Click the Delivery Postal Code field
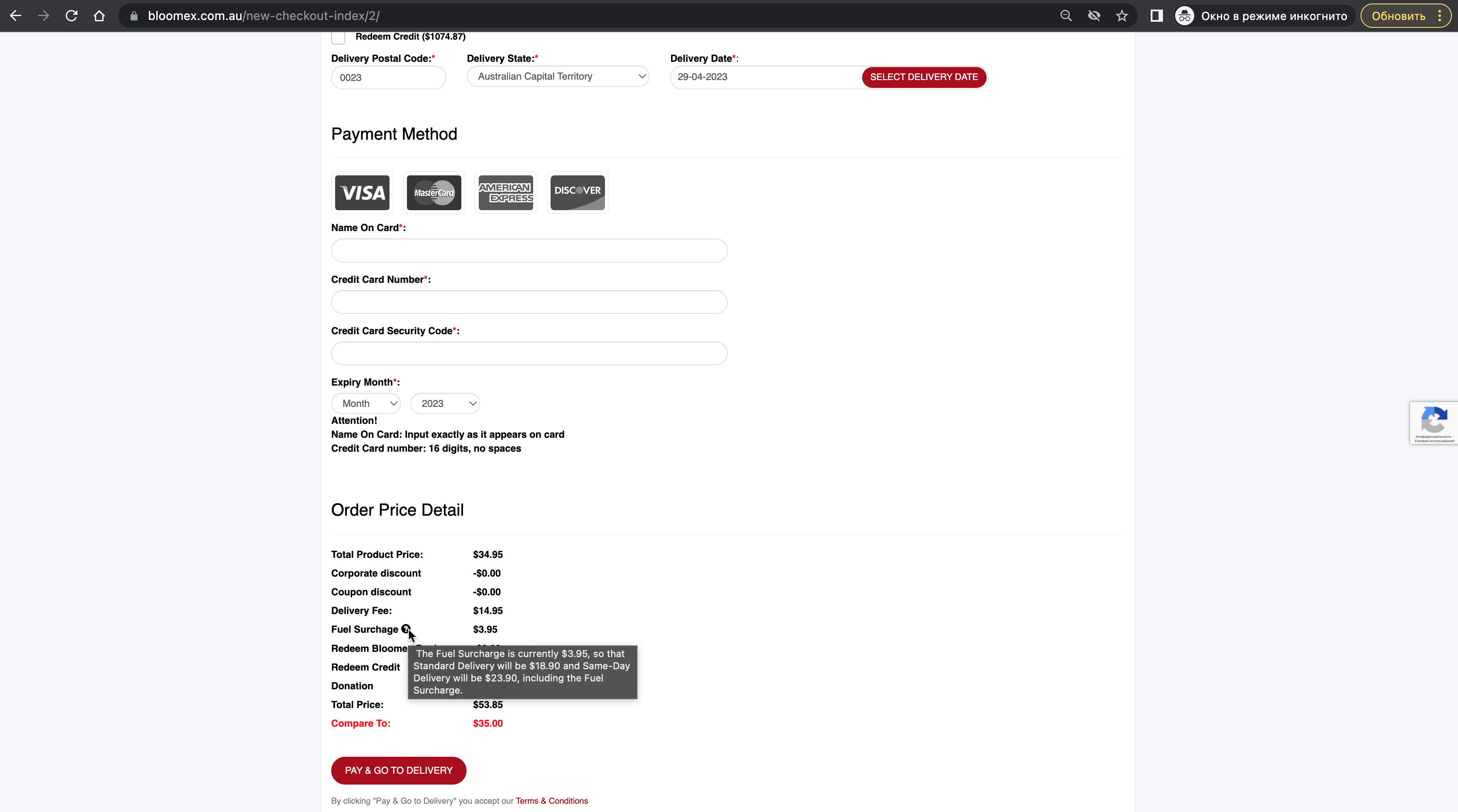1458x812 pixels. (x=388, y=77)
